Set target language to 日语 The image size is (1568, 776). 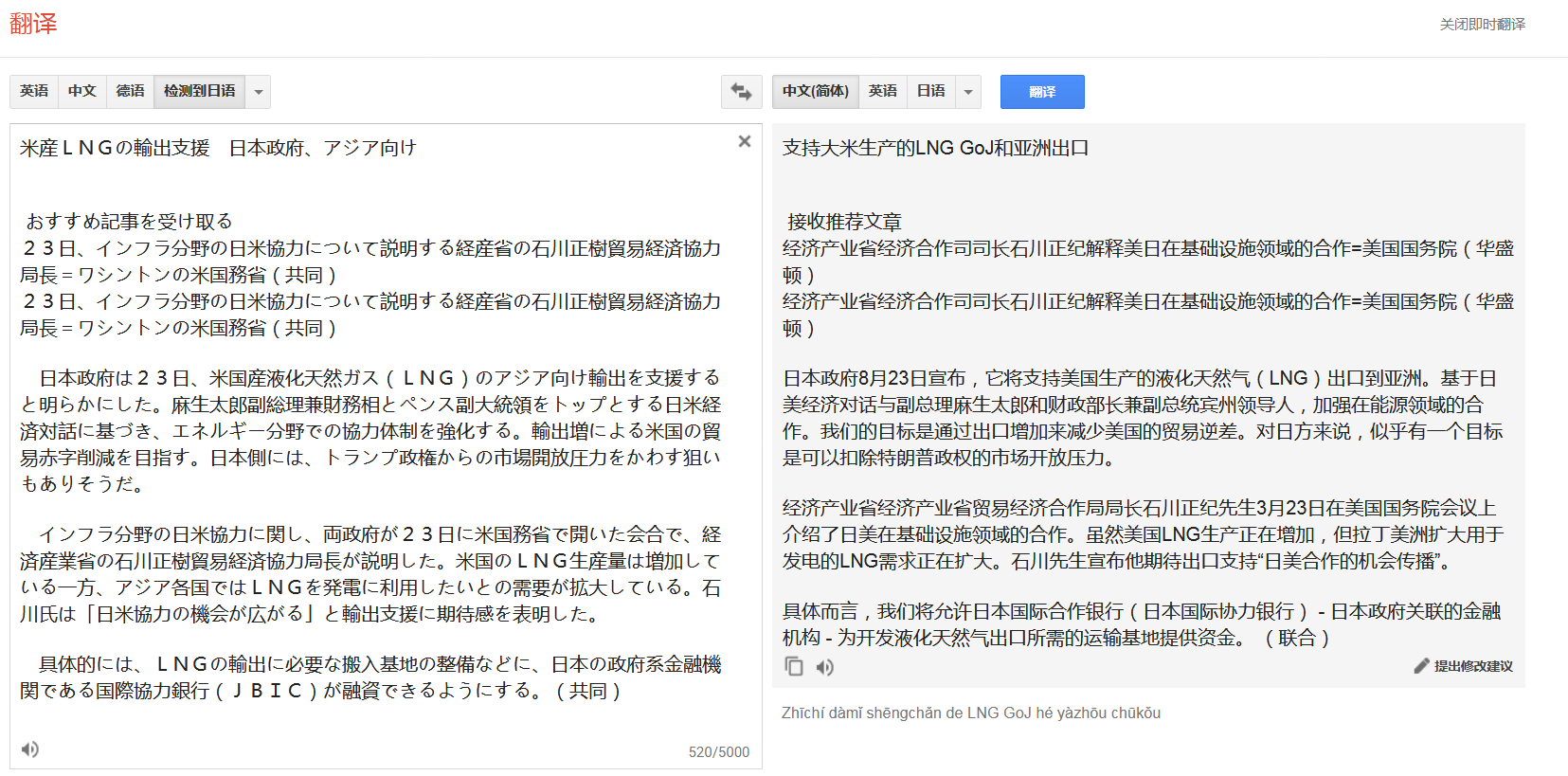point(931,91)
